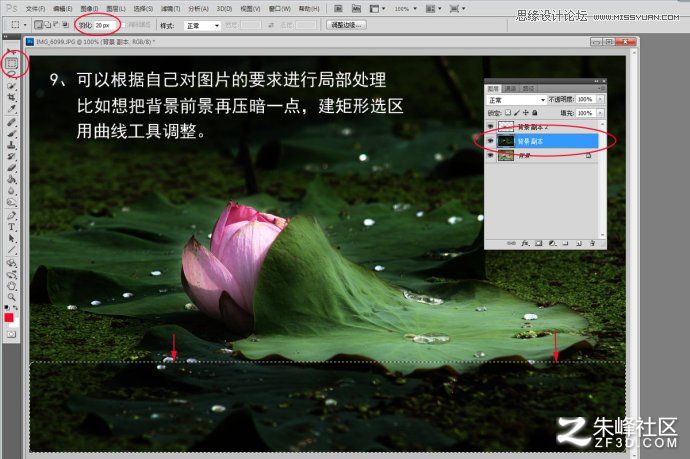
Task: Select the Blur tool
Action: (11, 191)
